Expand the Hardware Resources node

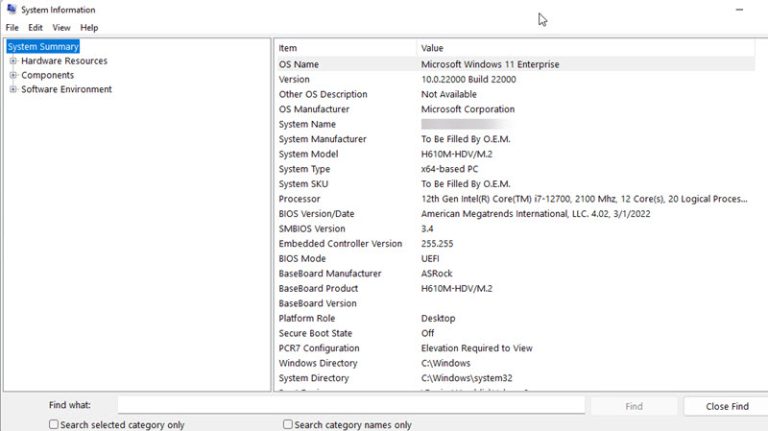pos(13,61)
